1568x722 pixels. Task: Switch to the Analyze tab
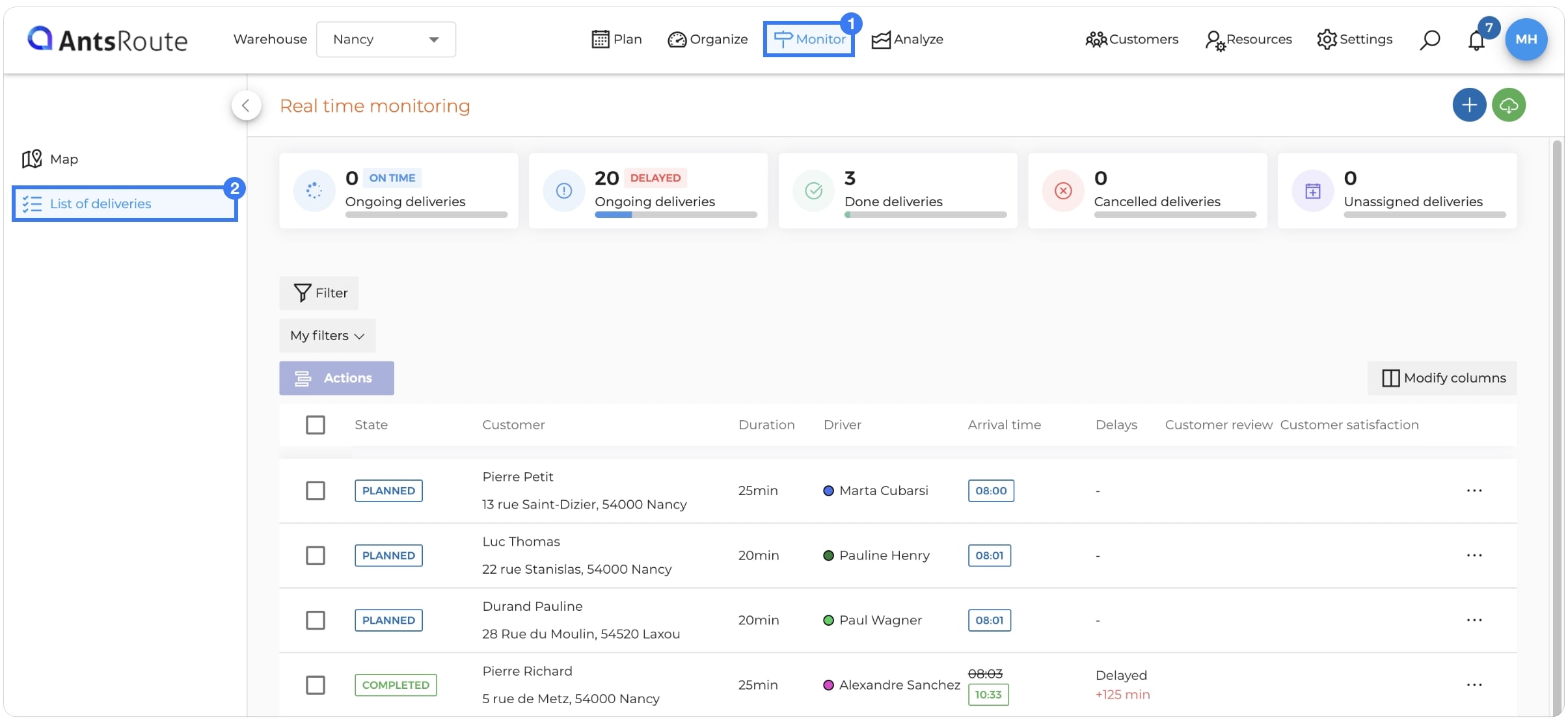[907, 40]
